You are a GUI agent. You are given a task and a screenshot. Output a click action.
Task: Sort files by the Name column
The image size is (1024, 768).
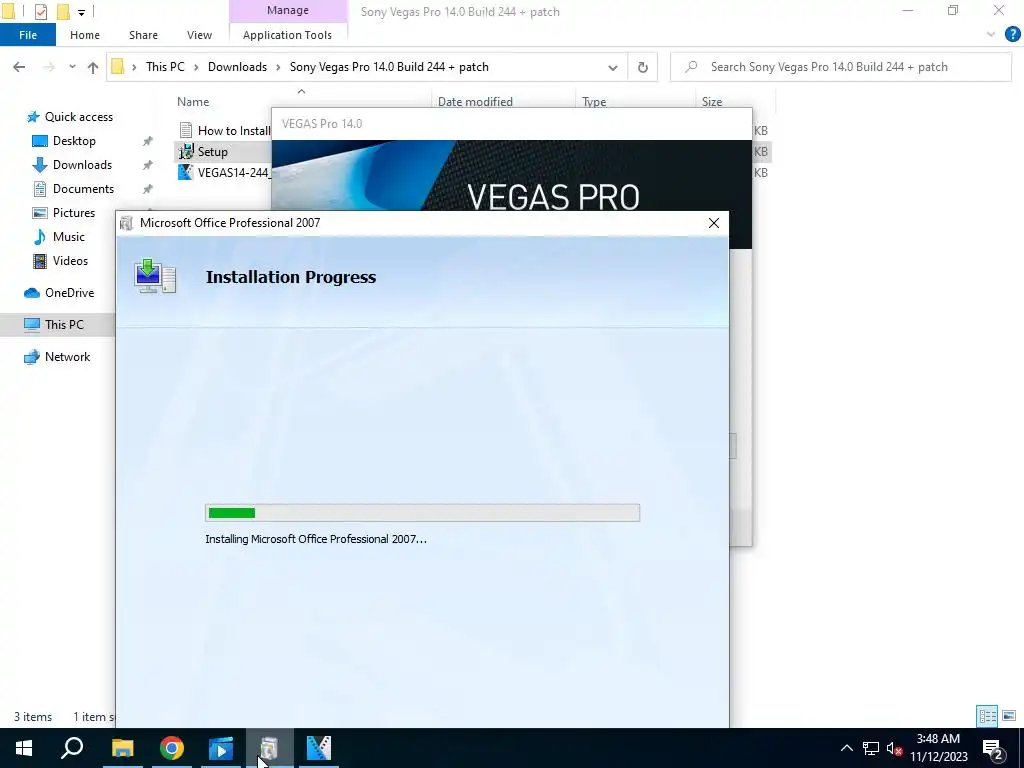pos(193,102)
